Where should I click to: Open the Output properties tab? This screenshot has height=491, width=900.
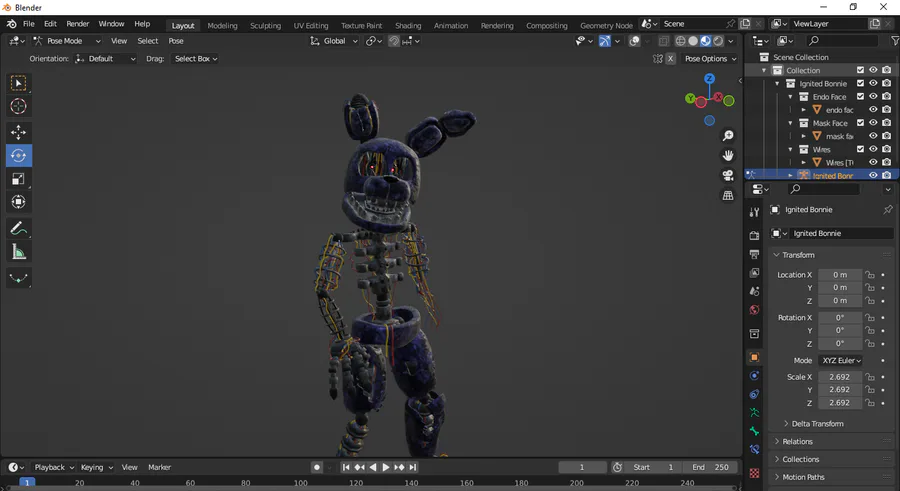coord(754,254)
